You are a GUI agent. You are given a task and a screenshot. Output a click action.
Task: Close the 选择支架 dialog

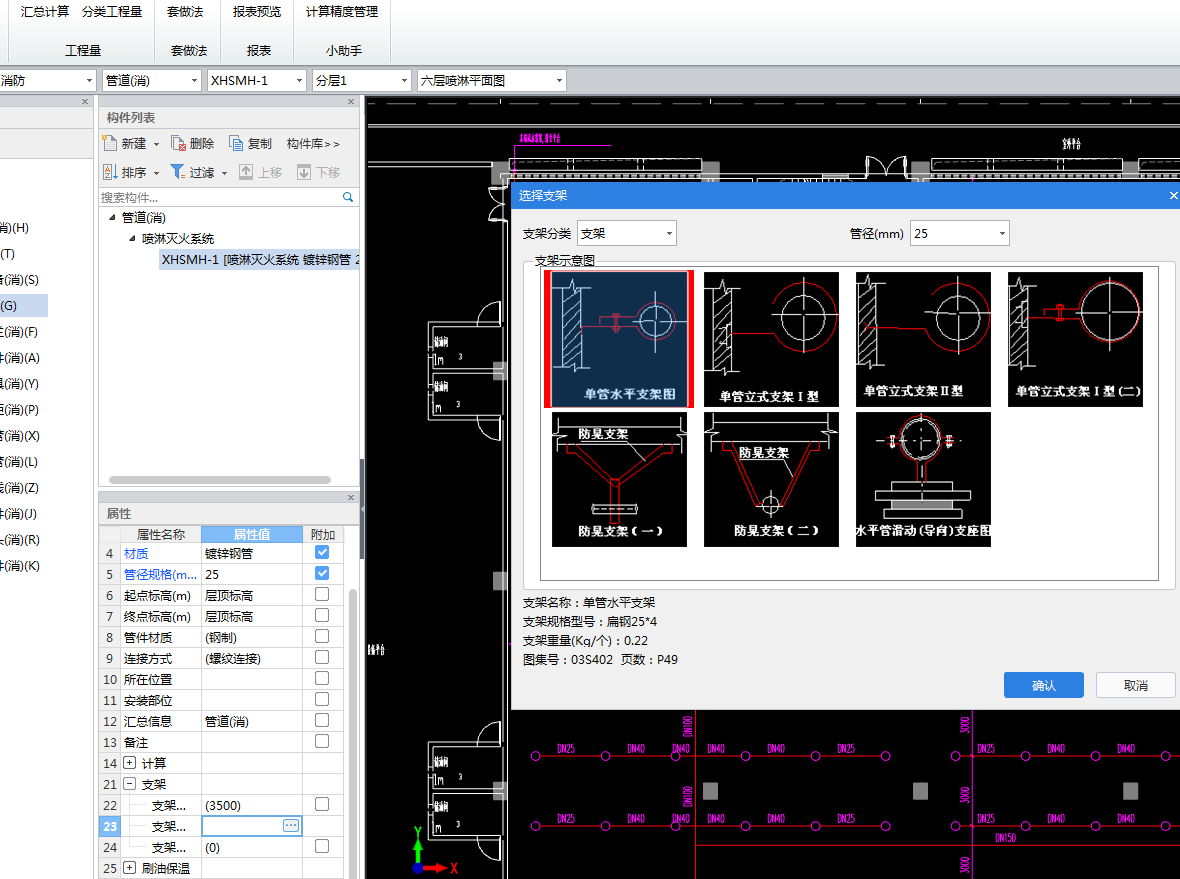[1172, 196]
